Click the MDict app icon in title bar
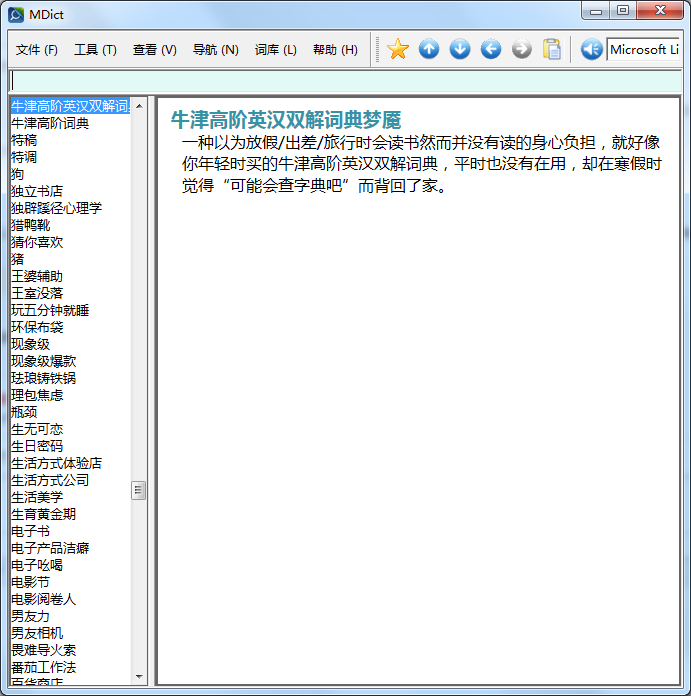Screen dimensions: 691x696 (x=16, y=15)
